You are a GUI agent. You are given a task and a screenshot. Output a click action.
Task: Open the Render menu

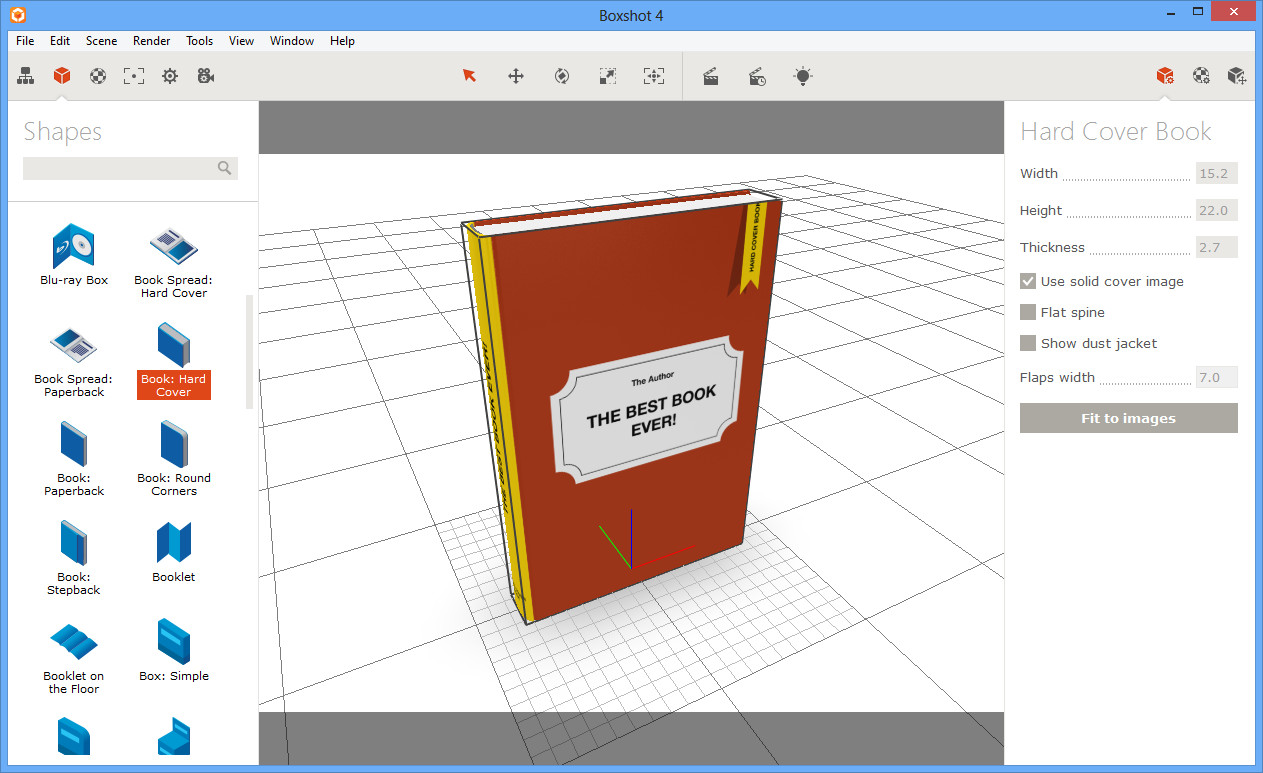[x=152, y=41]
